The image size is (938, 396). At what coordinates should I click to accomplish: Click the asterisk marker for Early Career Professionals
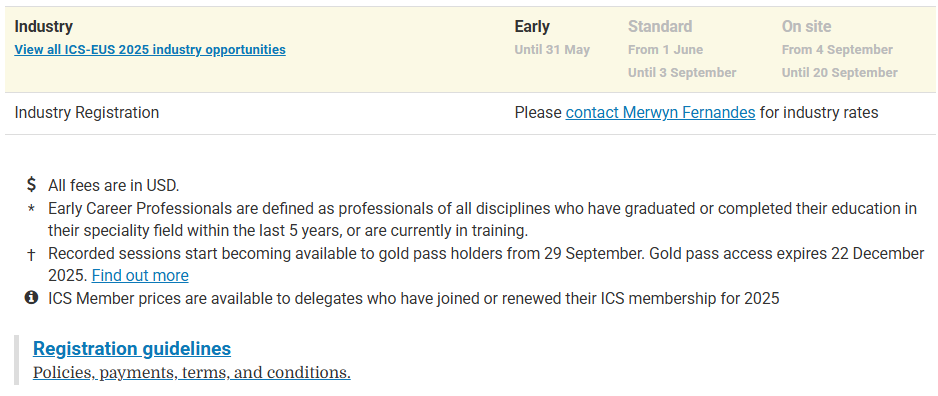32,209
